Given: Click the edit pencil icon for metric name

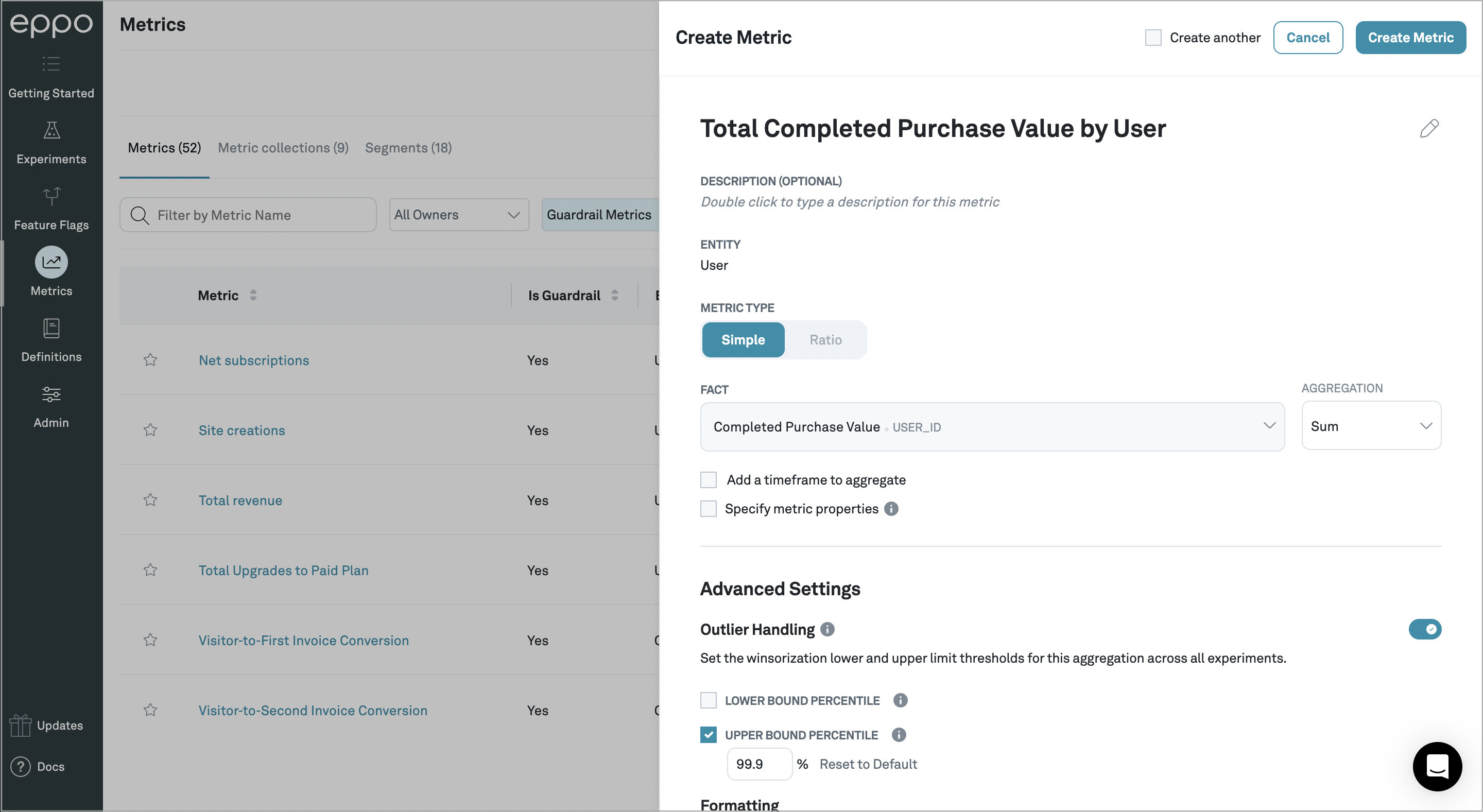Looking at the screenshot, I should click(x=1429, y=128).
